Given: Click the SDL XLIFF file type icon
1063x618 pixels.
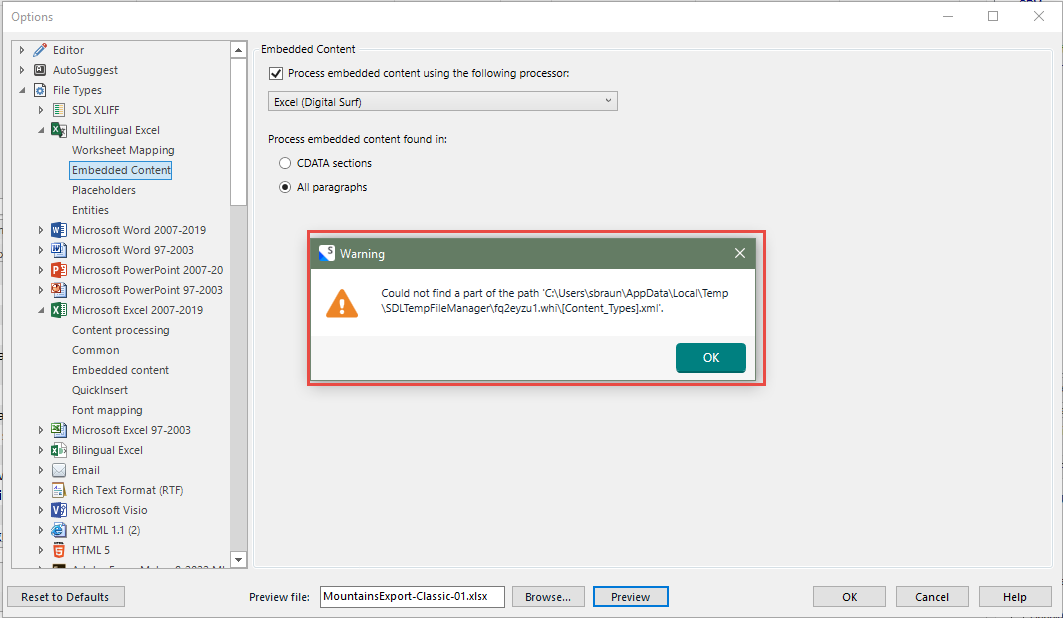Looking at the screenshot, I should 59,110.
